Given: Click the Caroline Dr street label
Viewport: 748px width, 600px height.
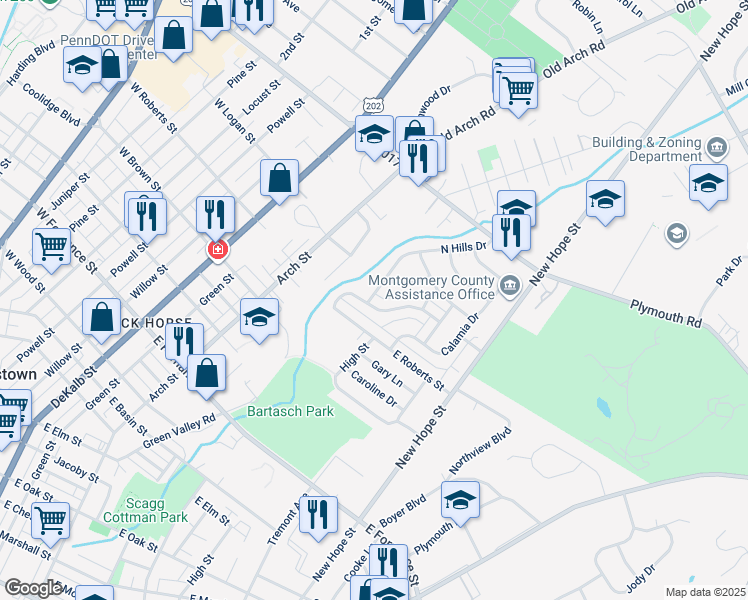Looking at the screenshot, I should (374, 389).
